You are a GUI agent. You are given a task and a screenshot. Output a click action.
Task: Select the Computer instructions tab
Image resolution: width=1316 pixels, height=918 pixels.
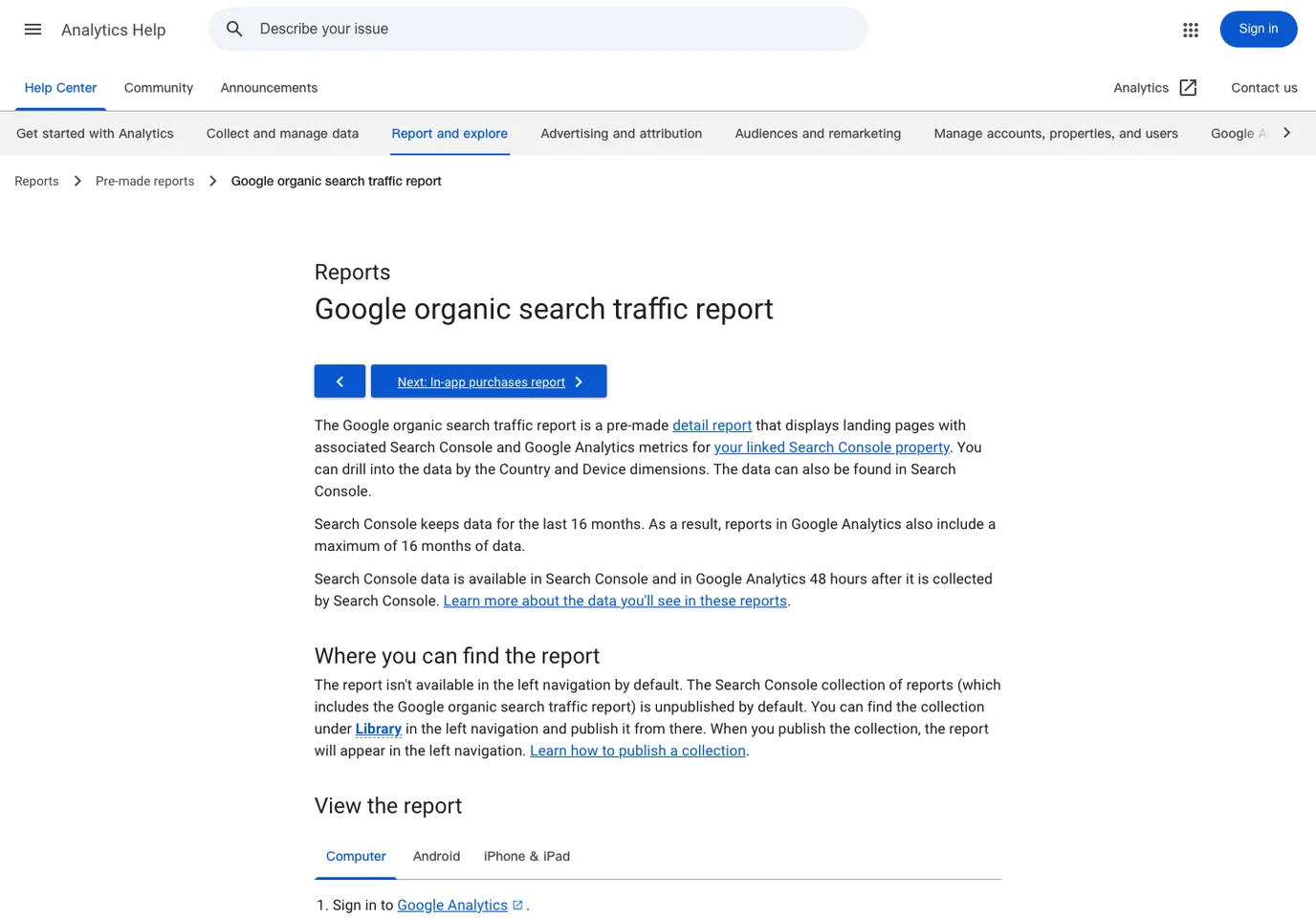pyautogui.click(x=356, y=857)
